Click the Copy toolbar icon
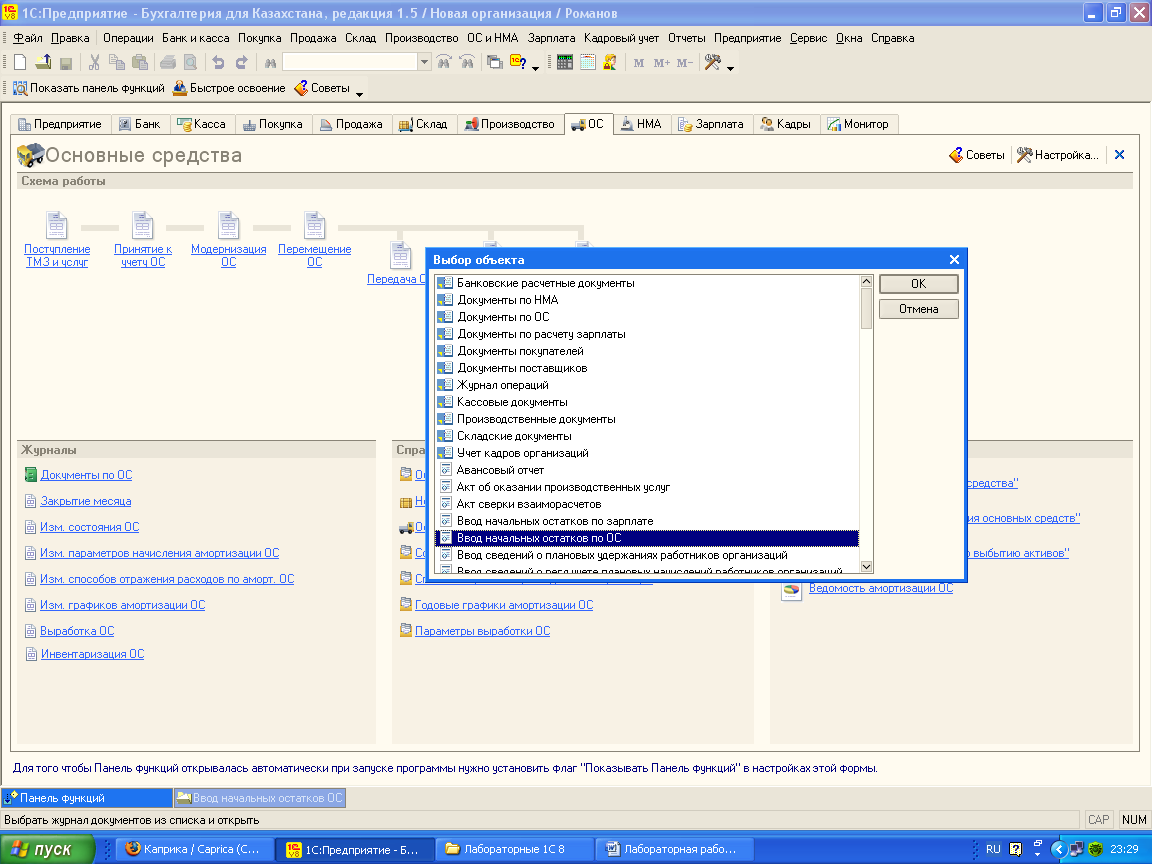The height and width of the screenshot is (864, 1152). click(x=117, y=63)
